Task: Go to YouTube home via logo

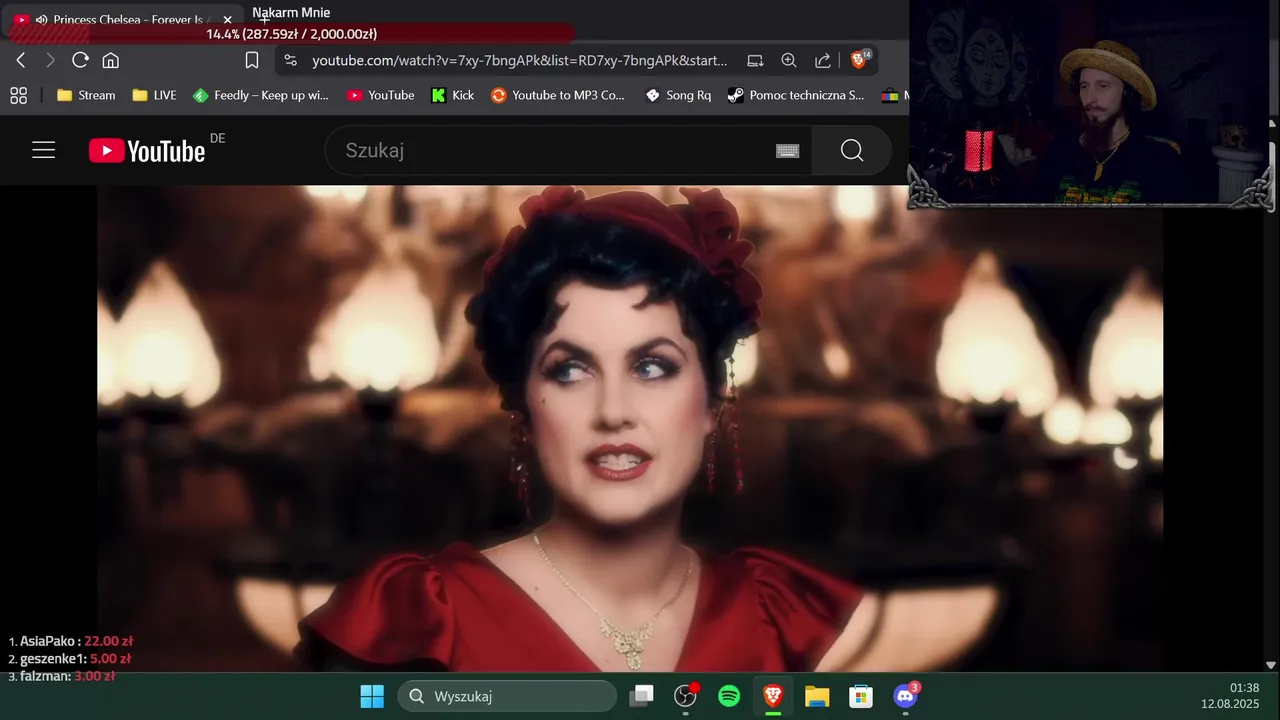Action: (147, 151)
